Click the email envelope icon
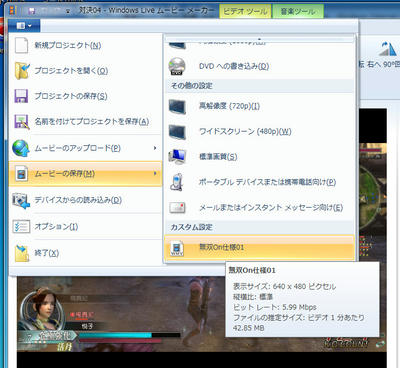 click(x=177, y=207)
